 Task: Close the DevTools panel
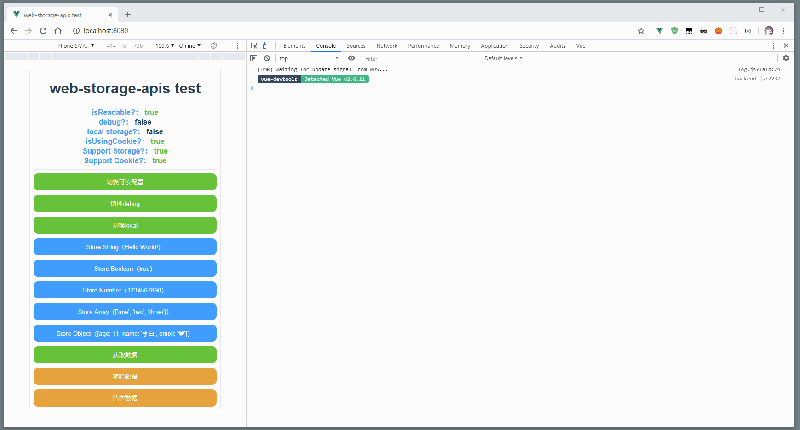point(786,45)
